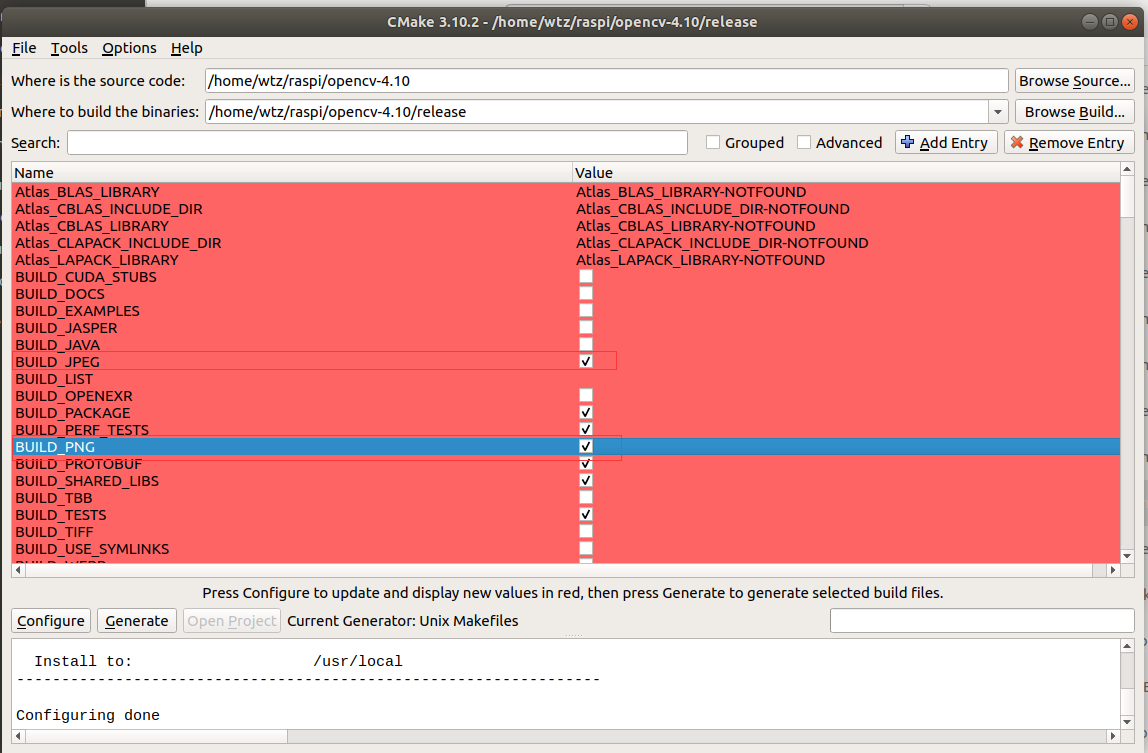Uncheck the BUILD_PNG value checkbox
Image resolution: width=1148 pixels, height=753 pixels.
click(x=585, y=446)
